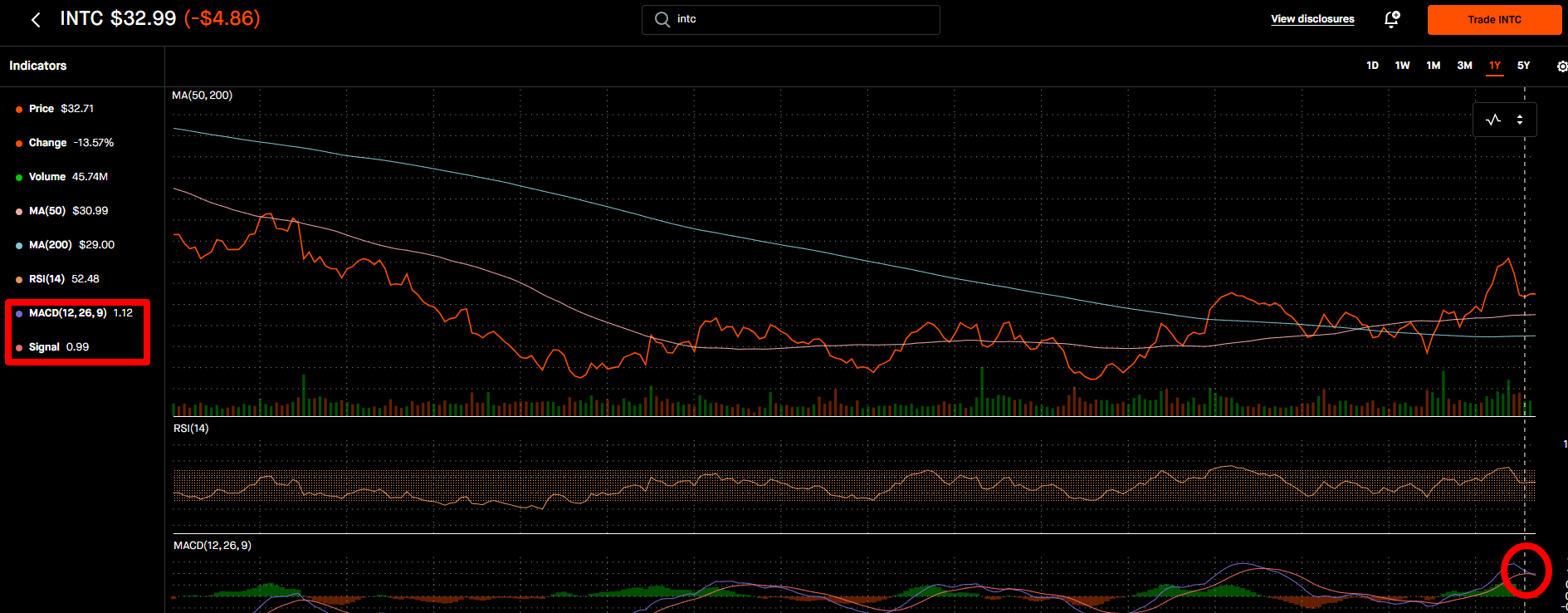Expand the chart type up-down chevron
Viewport: 1568px width, 613px height.
[1520, 120]
